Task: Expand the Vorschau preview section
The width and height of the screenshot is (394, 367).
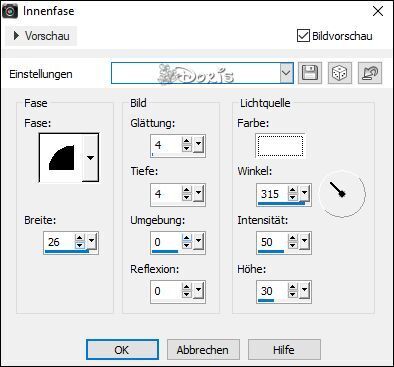Action: pos(41,36)
